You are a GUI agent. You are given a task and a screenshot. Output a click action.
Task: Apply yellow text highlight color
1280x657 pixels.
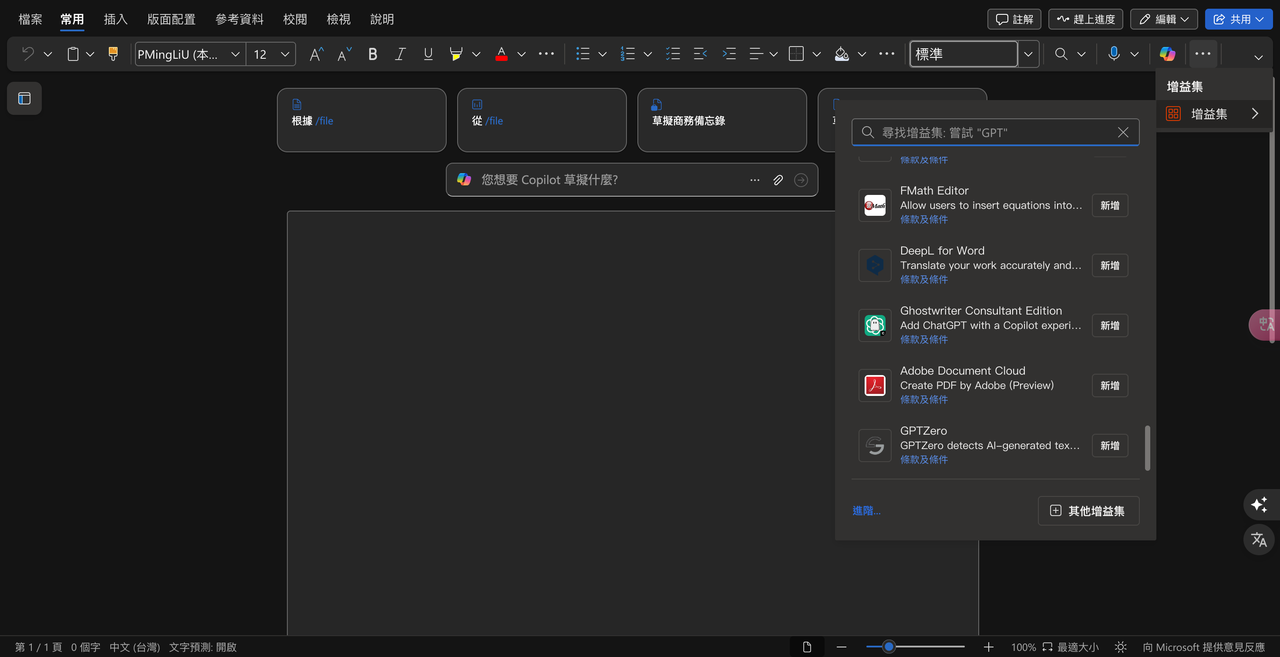point(456,54)
